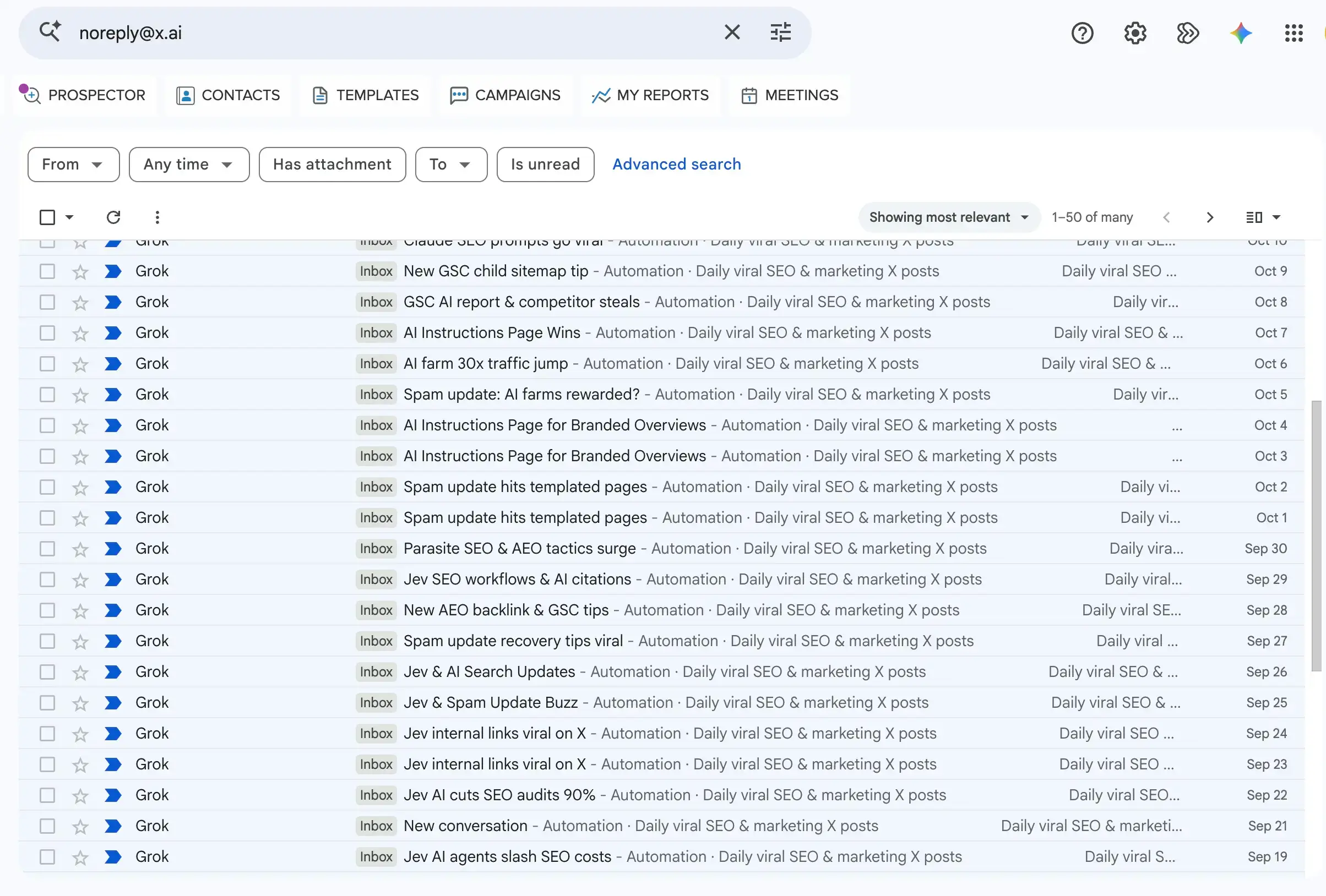Viewport: 1326px width, 896px height.
Task: Mark 'Jev & AI Search Updates' as important
Action: tap(113, 672)
